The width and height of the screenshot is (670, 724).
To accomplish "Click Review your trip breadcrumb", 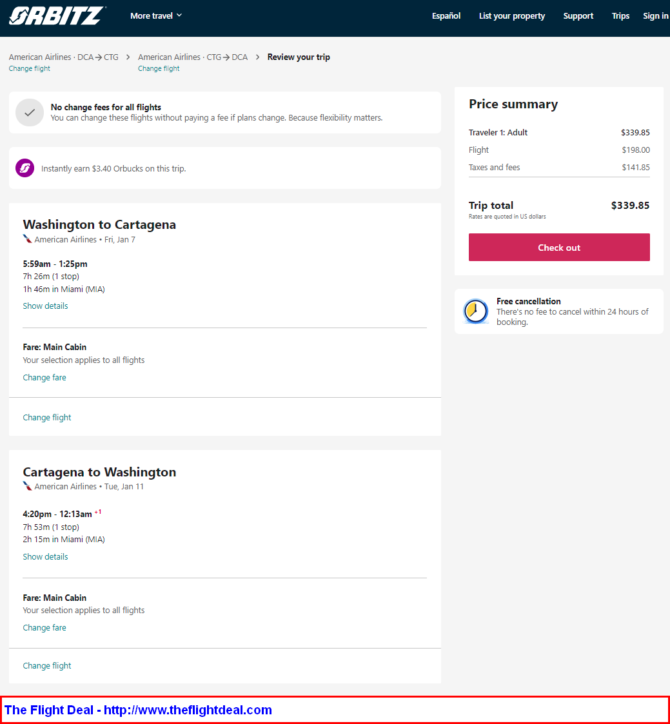I will [x=299, y=57].
